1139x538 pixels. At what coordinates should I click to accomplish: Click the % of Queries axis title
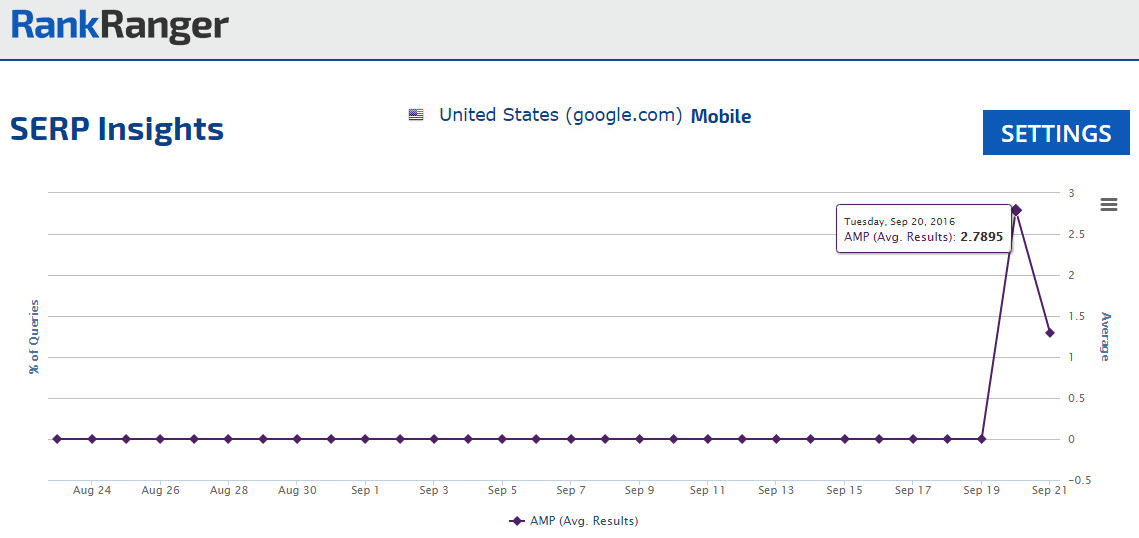[34, 336]
